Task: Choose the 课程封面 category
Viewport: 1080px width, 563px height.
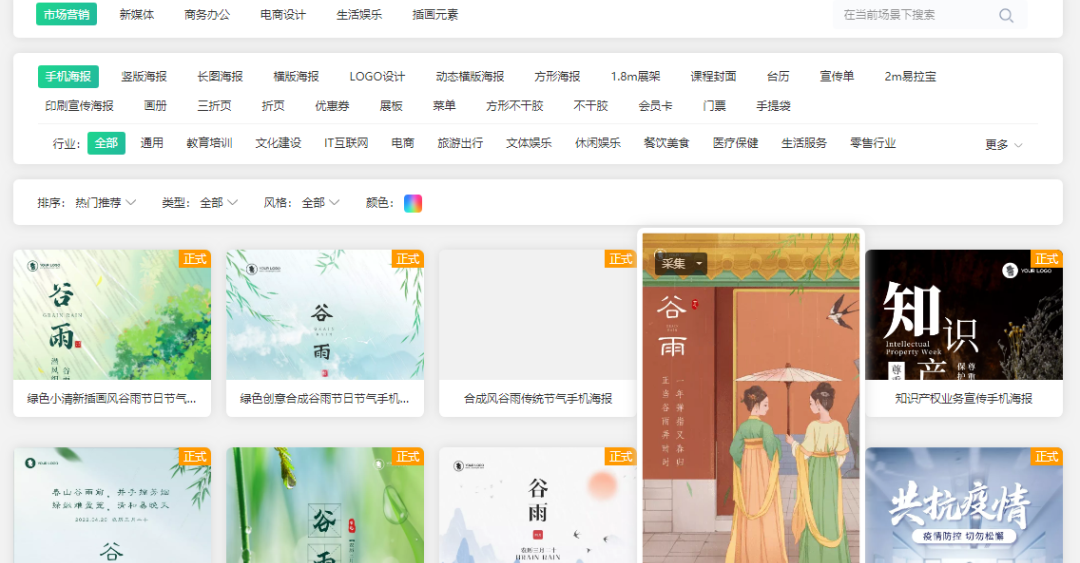Action: coord(714,76)
